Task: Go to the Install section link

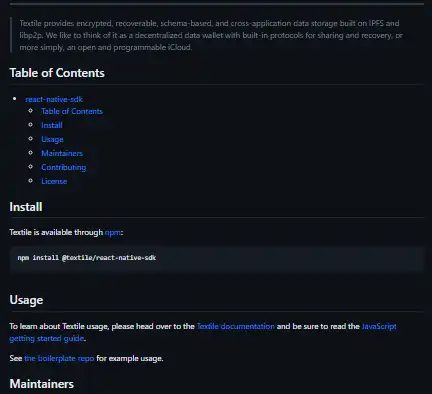Action: 52,125
